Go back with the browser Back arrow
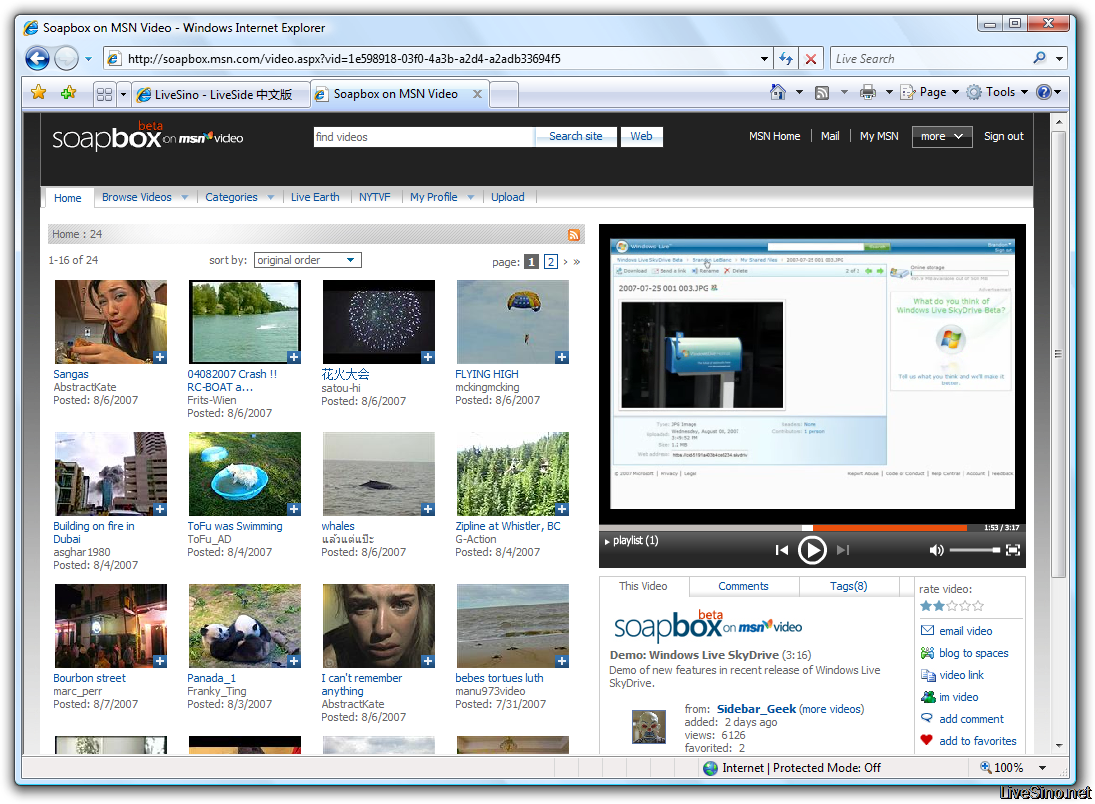The height and width of the screenshot is (804, 1095). point(37,59)
